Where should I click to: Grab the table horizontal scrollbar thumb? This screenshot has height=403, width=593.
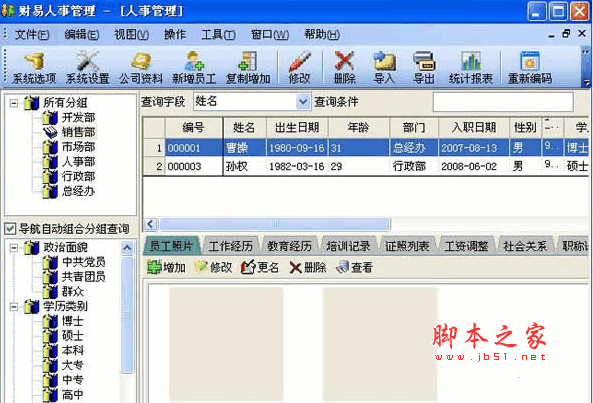(275, 224)
